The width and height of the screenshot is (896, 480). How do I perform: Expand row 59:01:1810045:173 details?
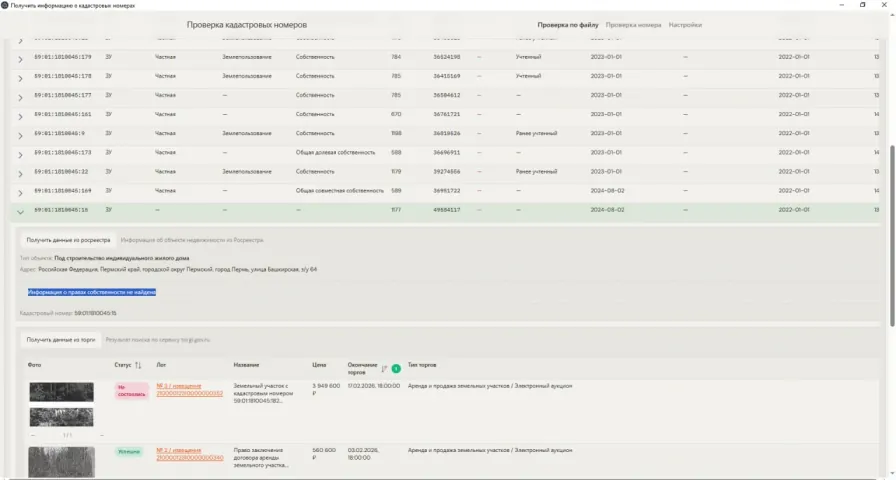click(x=20, y=153)
